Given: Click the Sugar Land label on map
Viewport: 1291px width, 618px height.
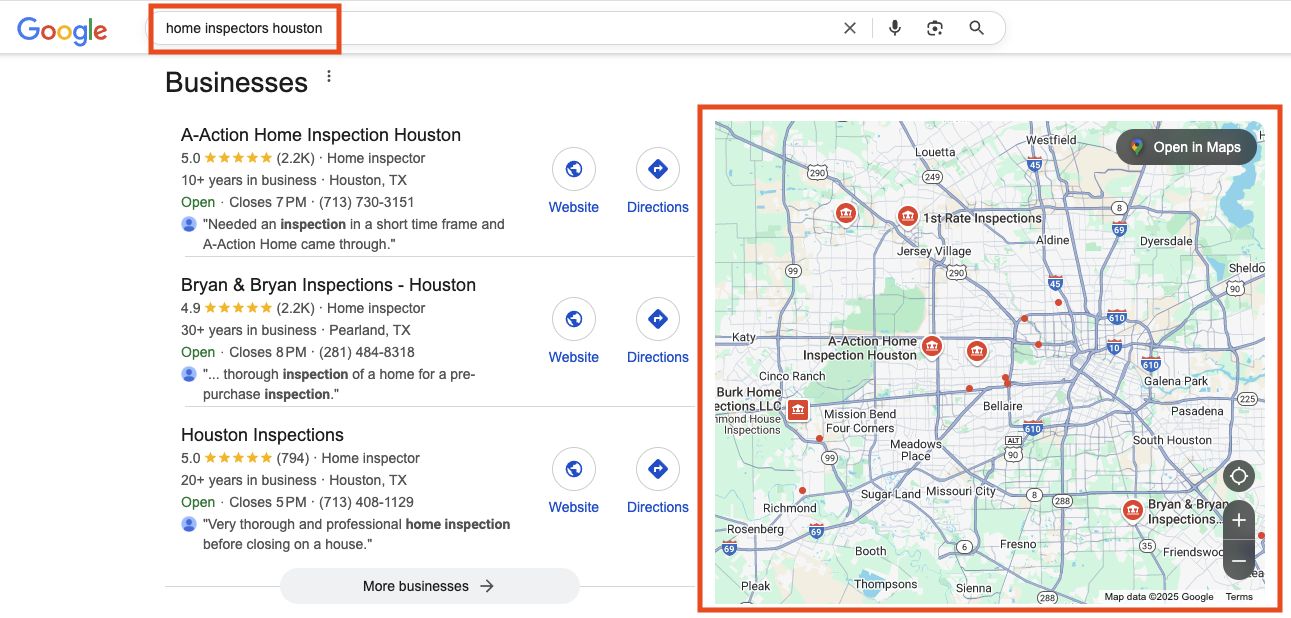Looking at the screenshot, I should tap(891, 494).
